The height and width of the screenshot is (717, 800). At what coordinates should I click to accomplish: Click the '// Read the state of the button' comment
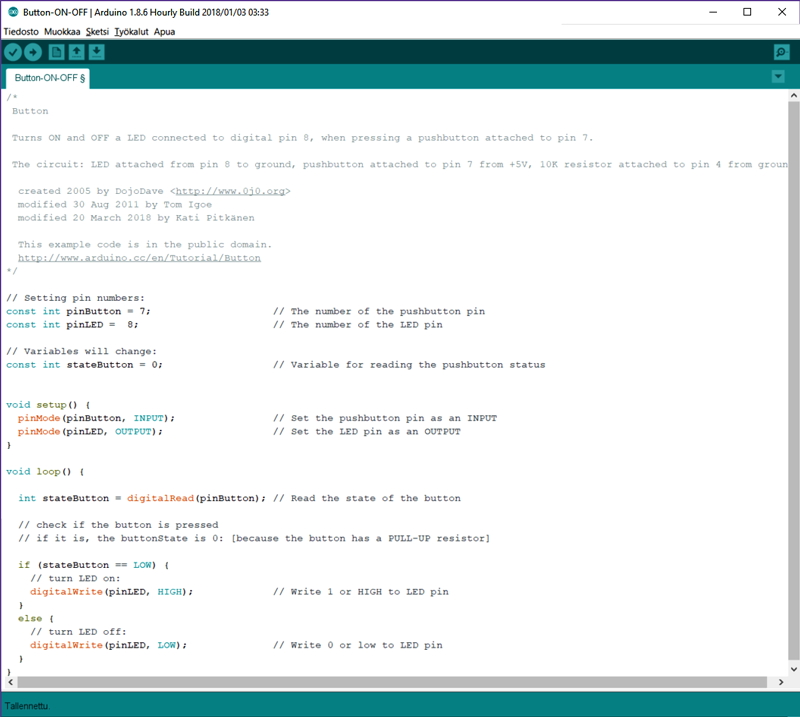[367, 498]
